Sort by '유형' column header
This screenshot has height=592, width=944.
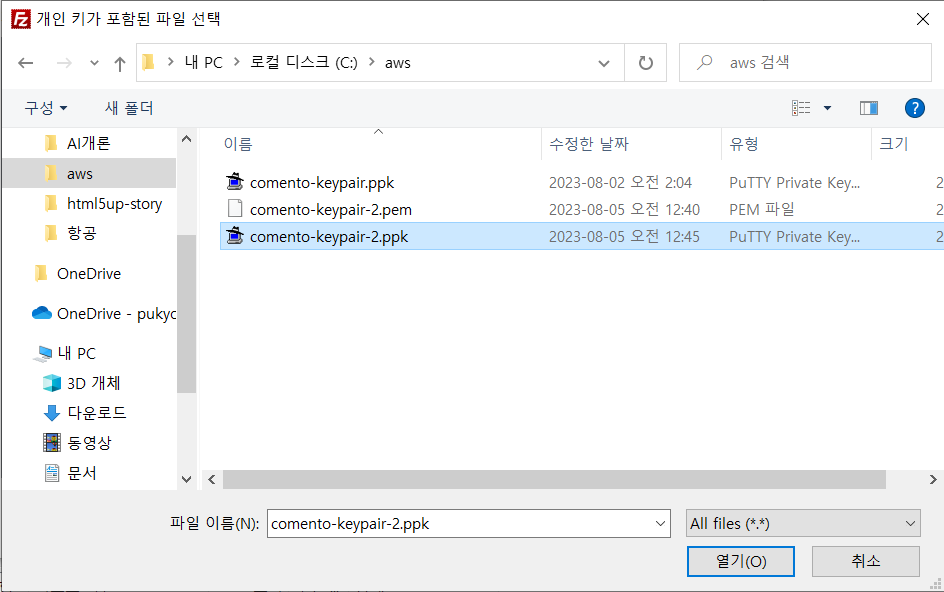[x=744, y=144]
